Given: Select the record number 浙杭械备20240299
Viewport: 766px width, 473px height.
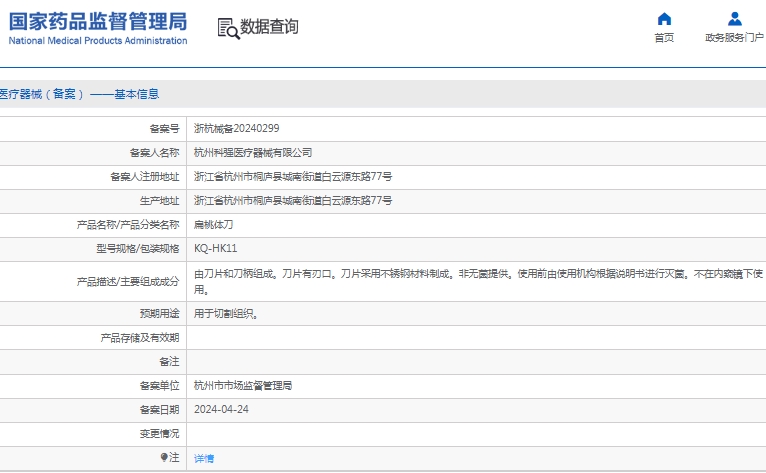Looking at the screenshot, I should point(236,129).
